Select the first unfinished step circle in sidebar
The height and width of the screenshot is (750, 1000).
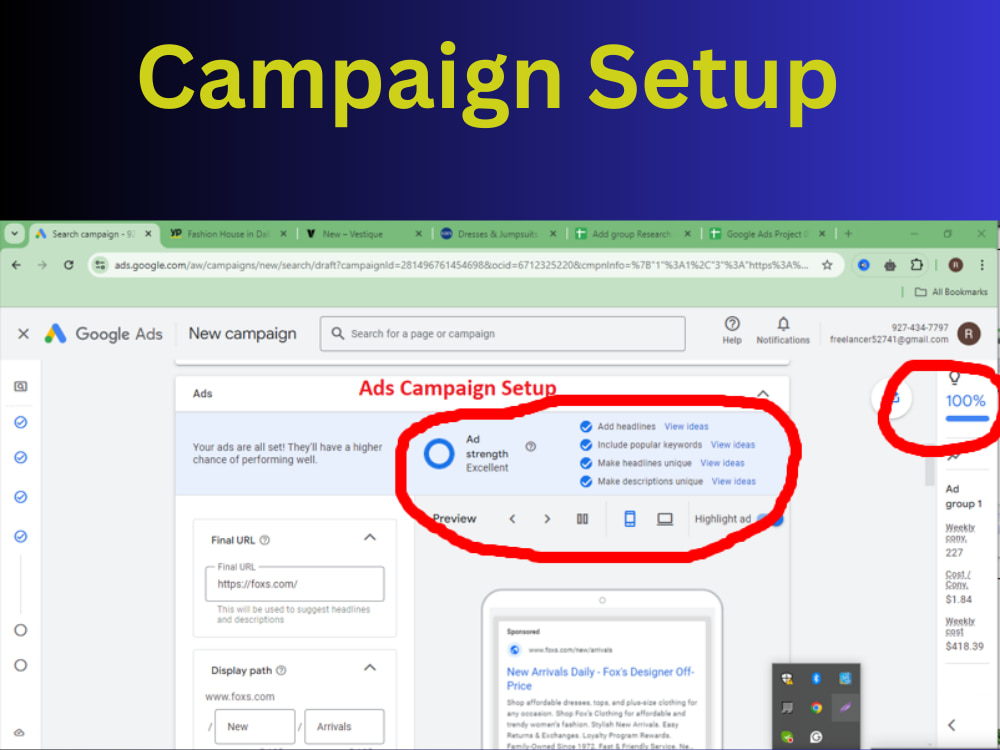click(20, 630)
